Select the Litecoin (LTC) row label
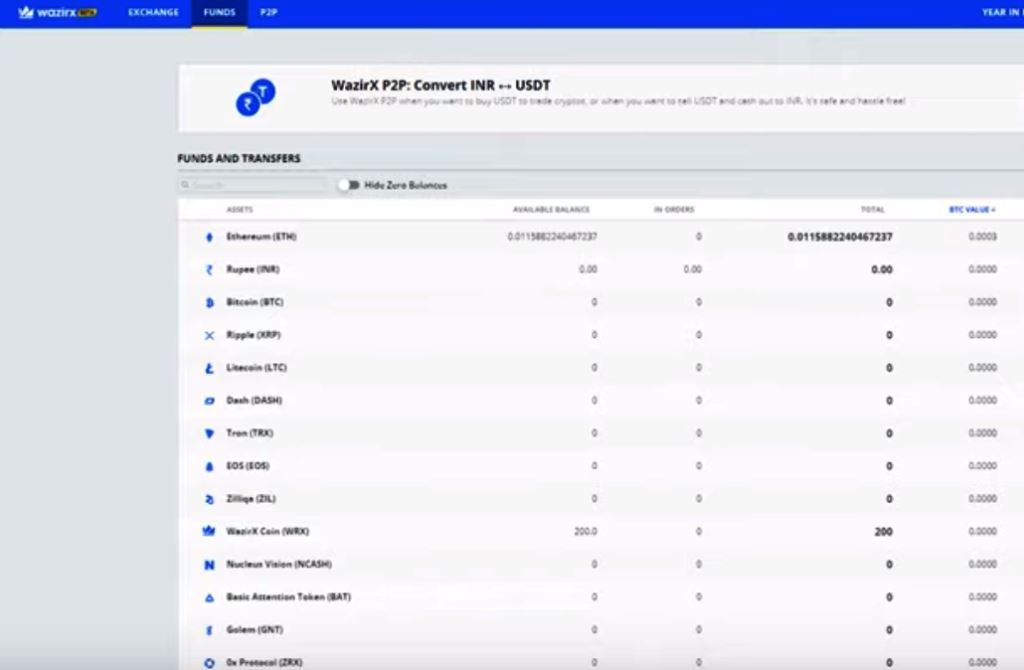 (257, 367)
